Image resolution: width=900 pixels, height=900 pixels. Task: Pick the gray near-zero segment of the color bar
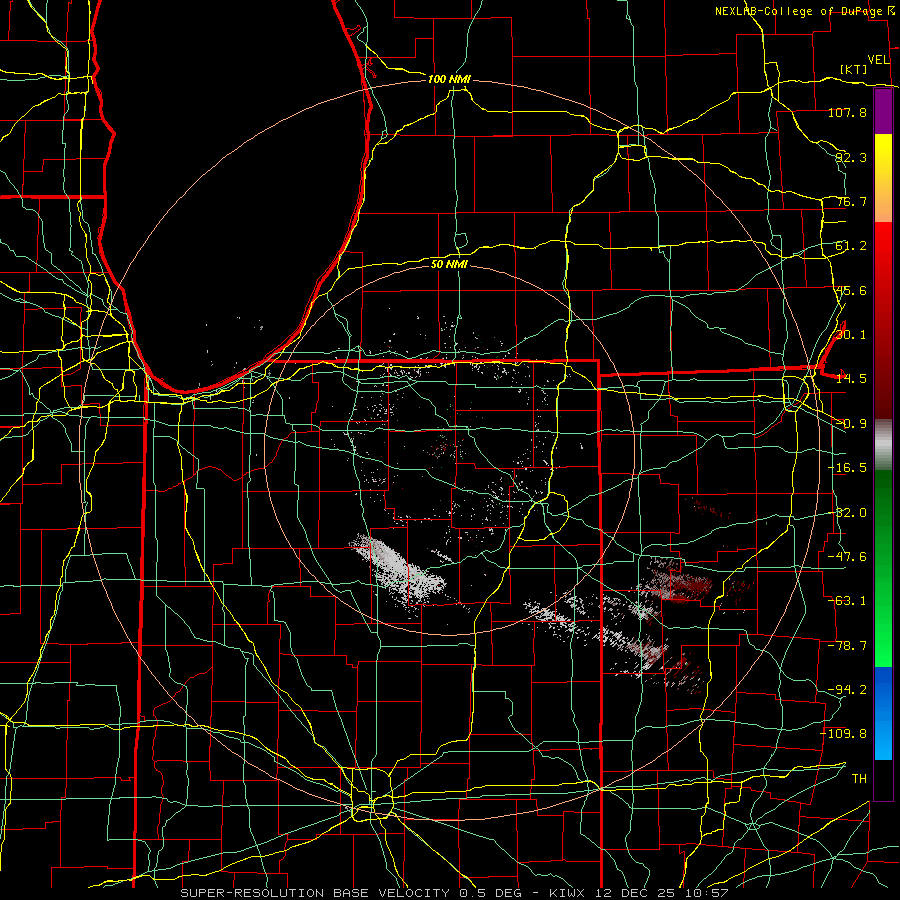pos(883,444)
